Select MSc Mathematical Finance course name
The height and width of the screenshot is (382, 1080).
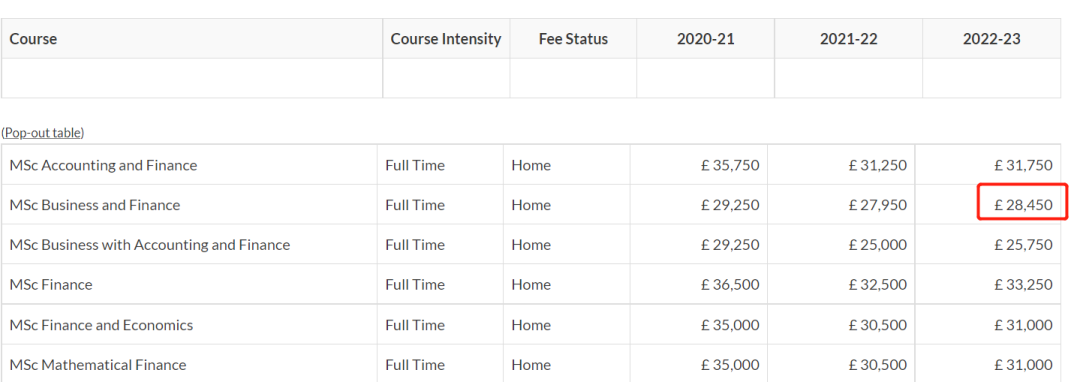(x=98, y=365)
